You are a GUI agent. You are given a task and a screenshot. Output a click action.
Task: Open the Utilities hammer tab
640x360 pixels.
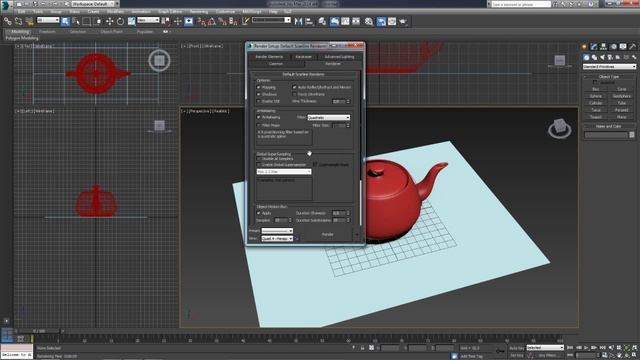(x=632, y=47)
